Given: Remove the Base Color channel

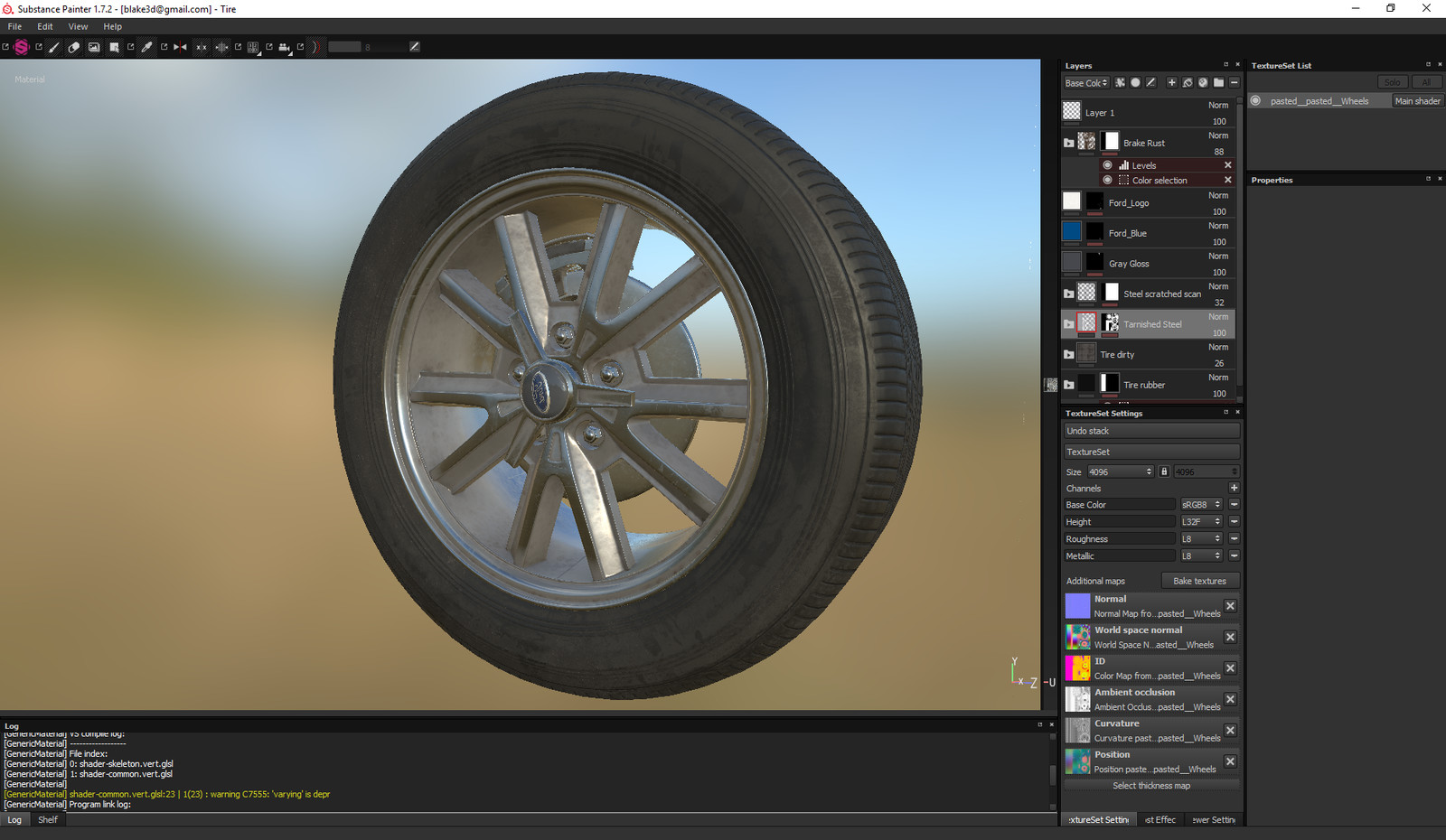Looking at the screenshot, I should pos(1234,505).
